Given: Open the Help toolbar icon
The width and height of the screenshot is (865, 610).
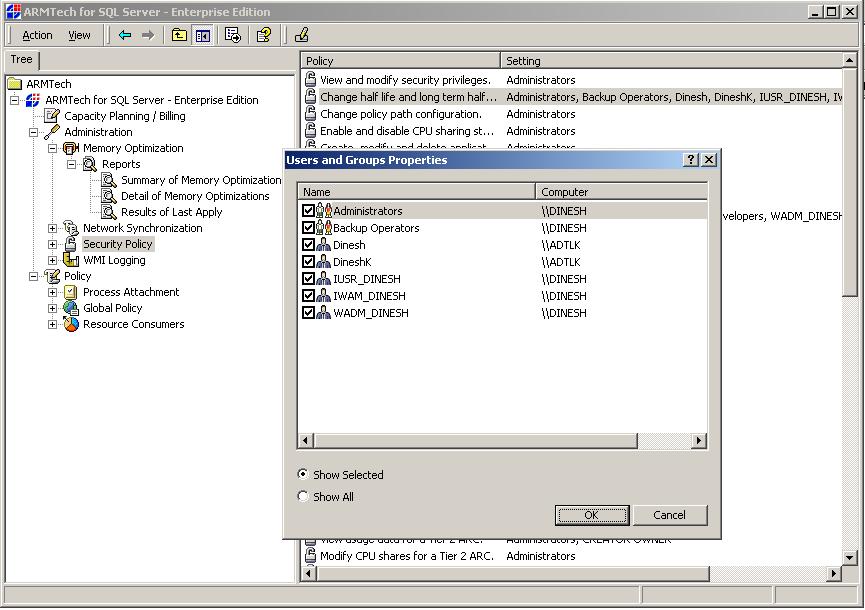Looking at the screenshot, I should coord(264,35).
